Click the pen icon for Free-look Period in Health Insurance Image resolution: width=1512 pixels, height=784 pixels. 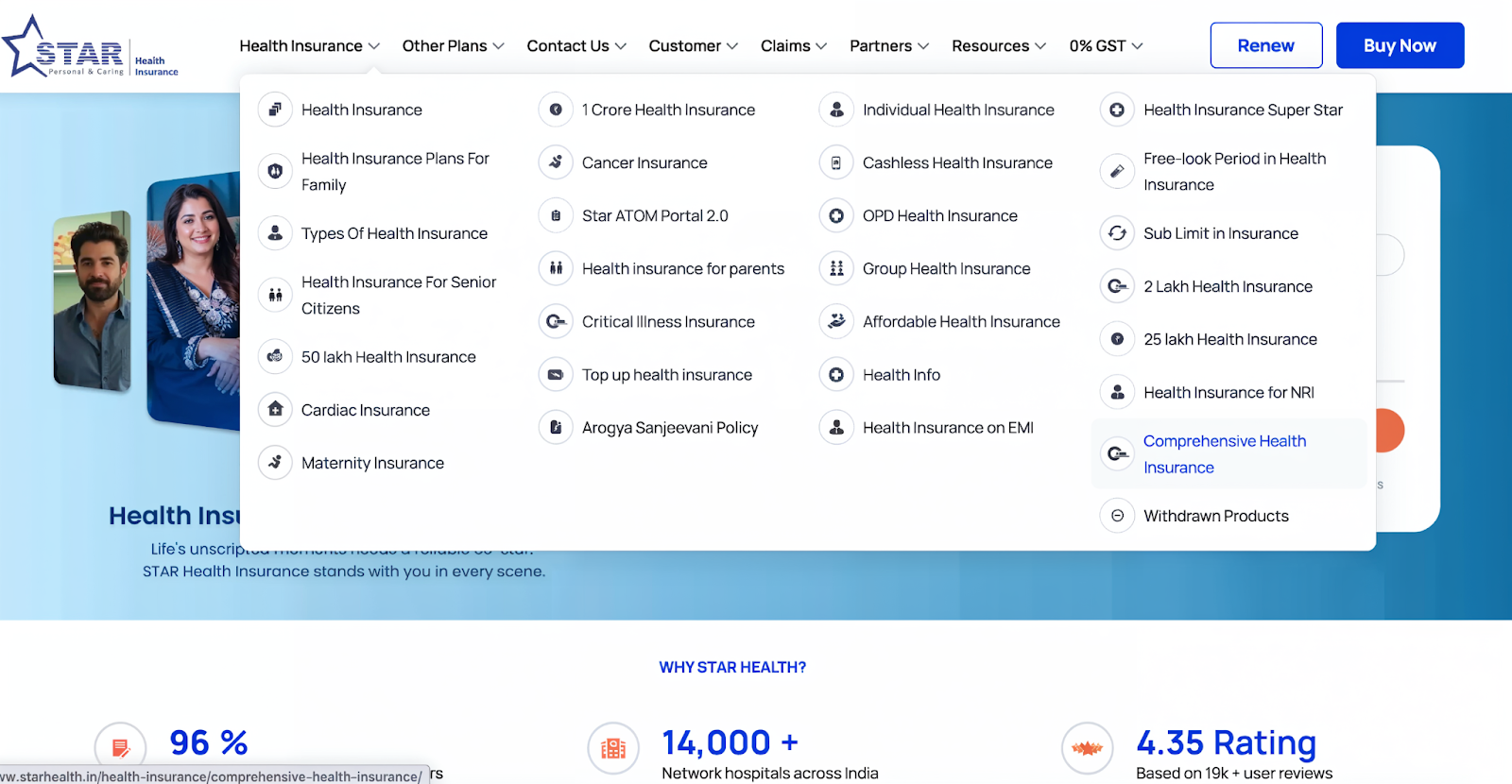tap(1117, 172)
